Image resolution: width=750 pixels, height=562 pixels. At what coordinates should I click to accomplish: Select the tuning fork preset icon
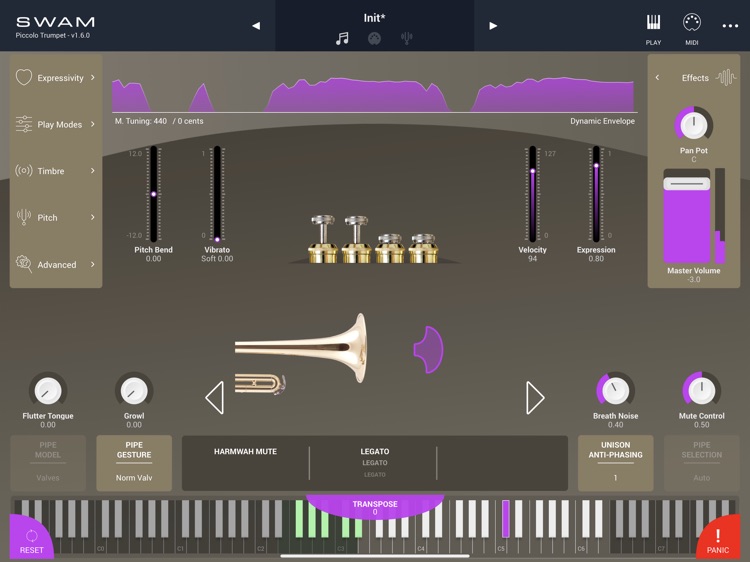click(x=407, y=38)
